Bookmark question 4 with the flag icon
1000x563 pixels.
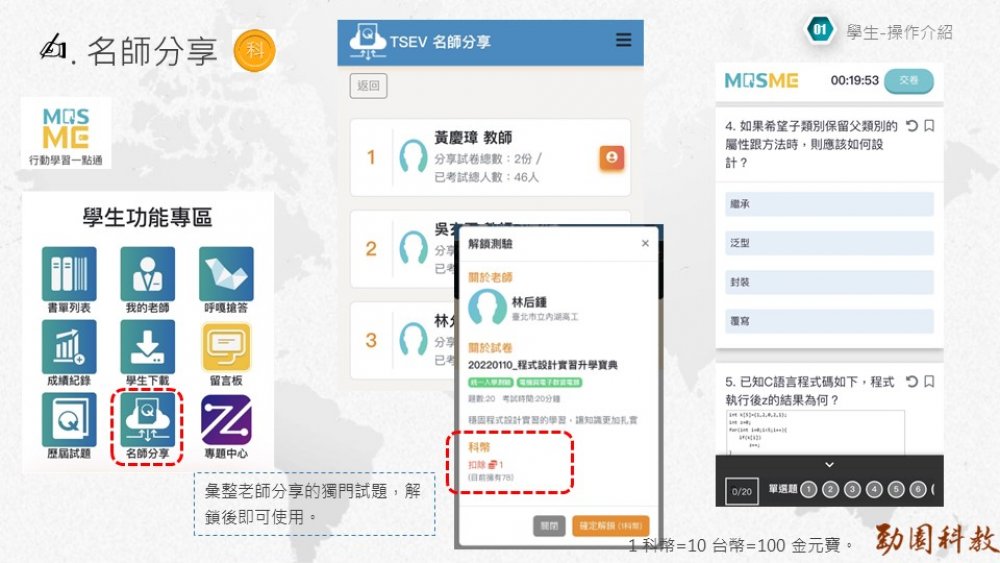click(x=929, y=126)
